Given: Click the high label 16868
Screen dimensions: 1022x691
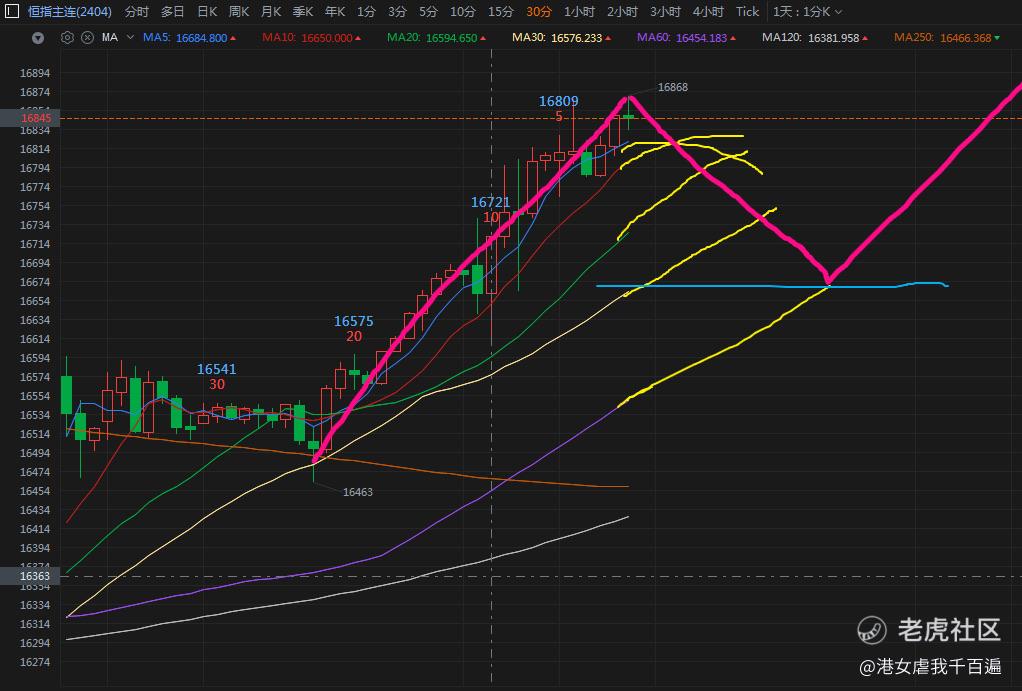Looking at the screenshot, I should tap(673, 87).
